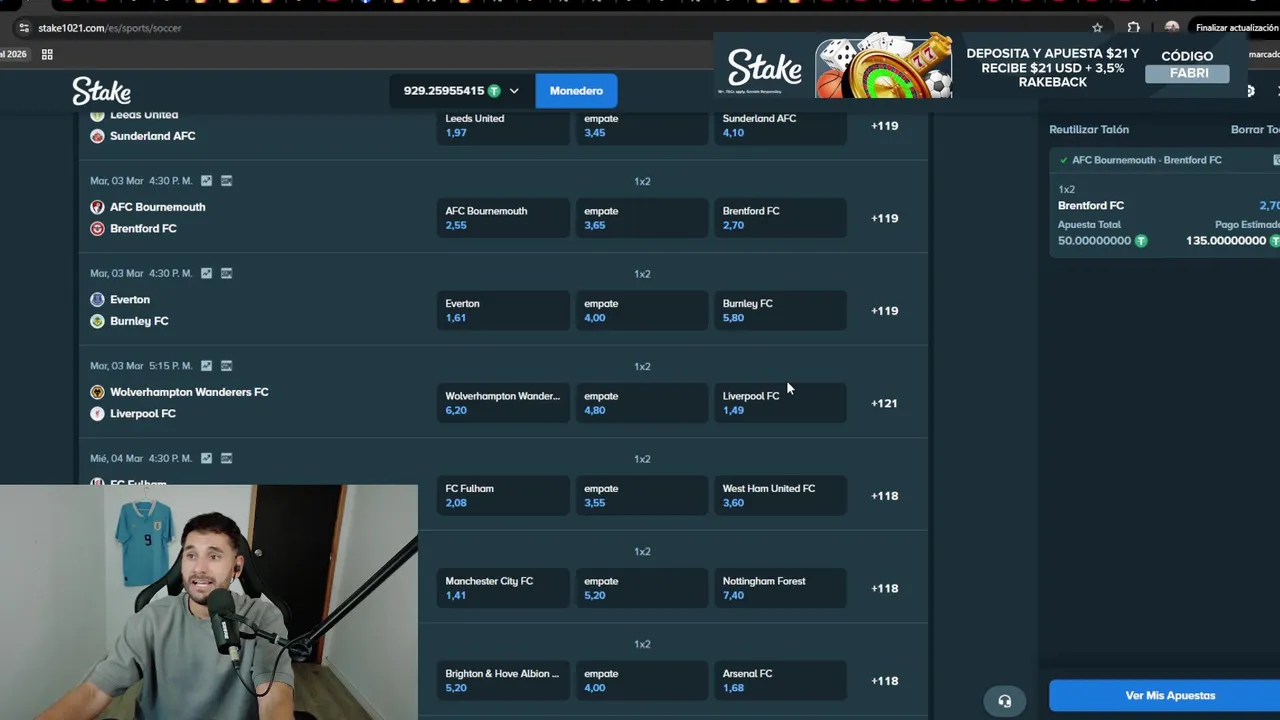Select Leeds United odds 1,97
Screen dimensions: 1280x720
[503, 125]
